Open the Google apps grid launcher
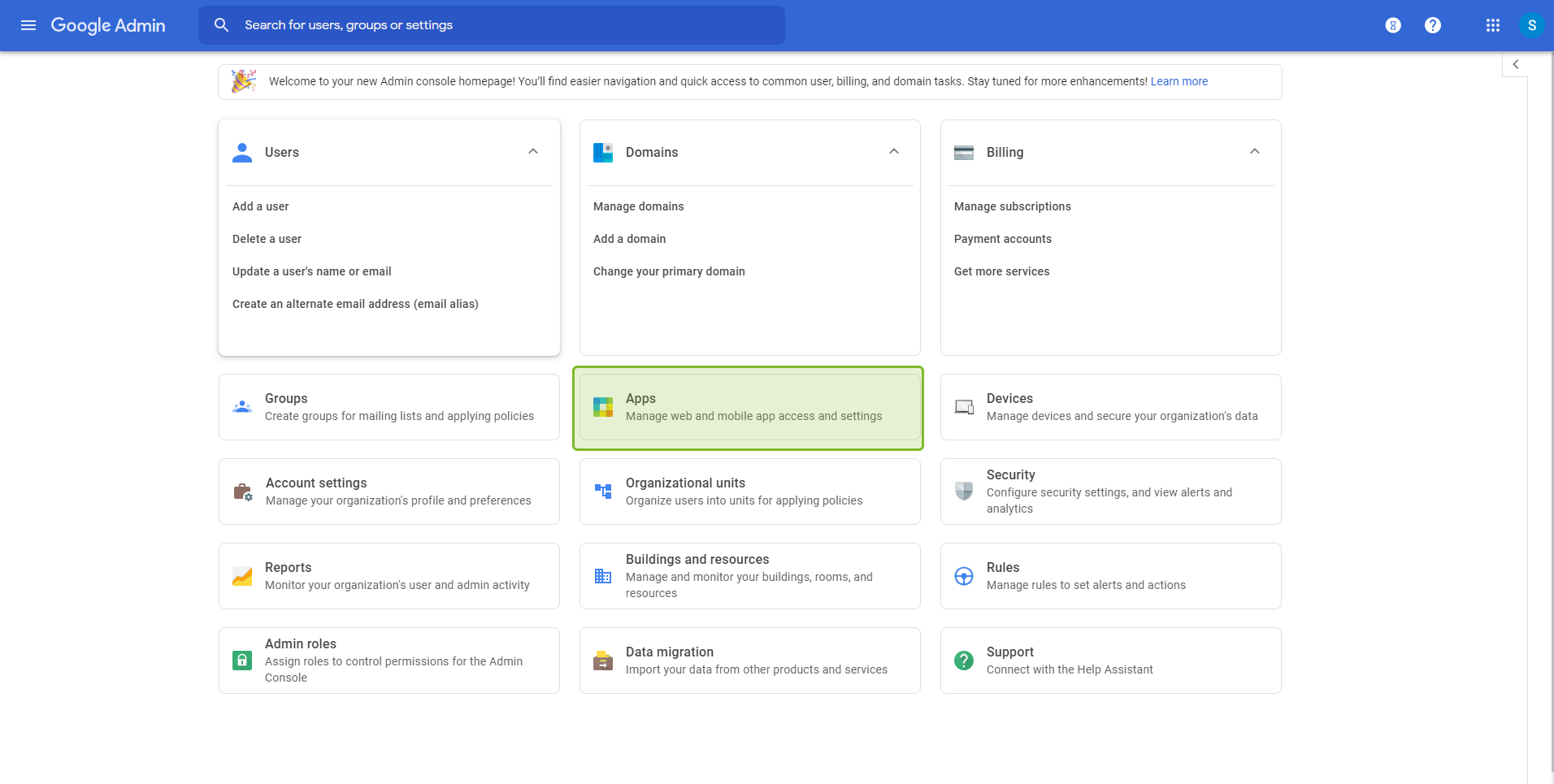 [1493, 25]
